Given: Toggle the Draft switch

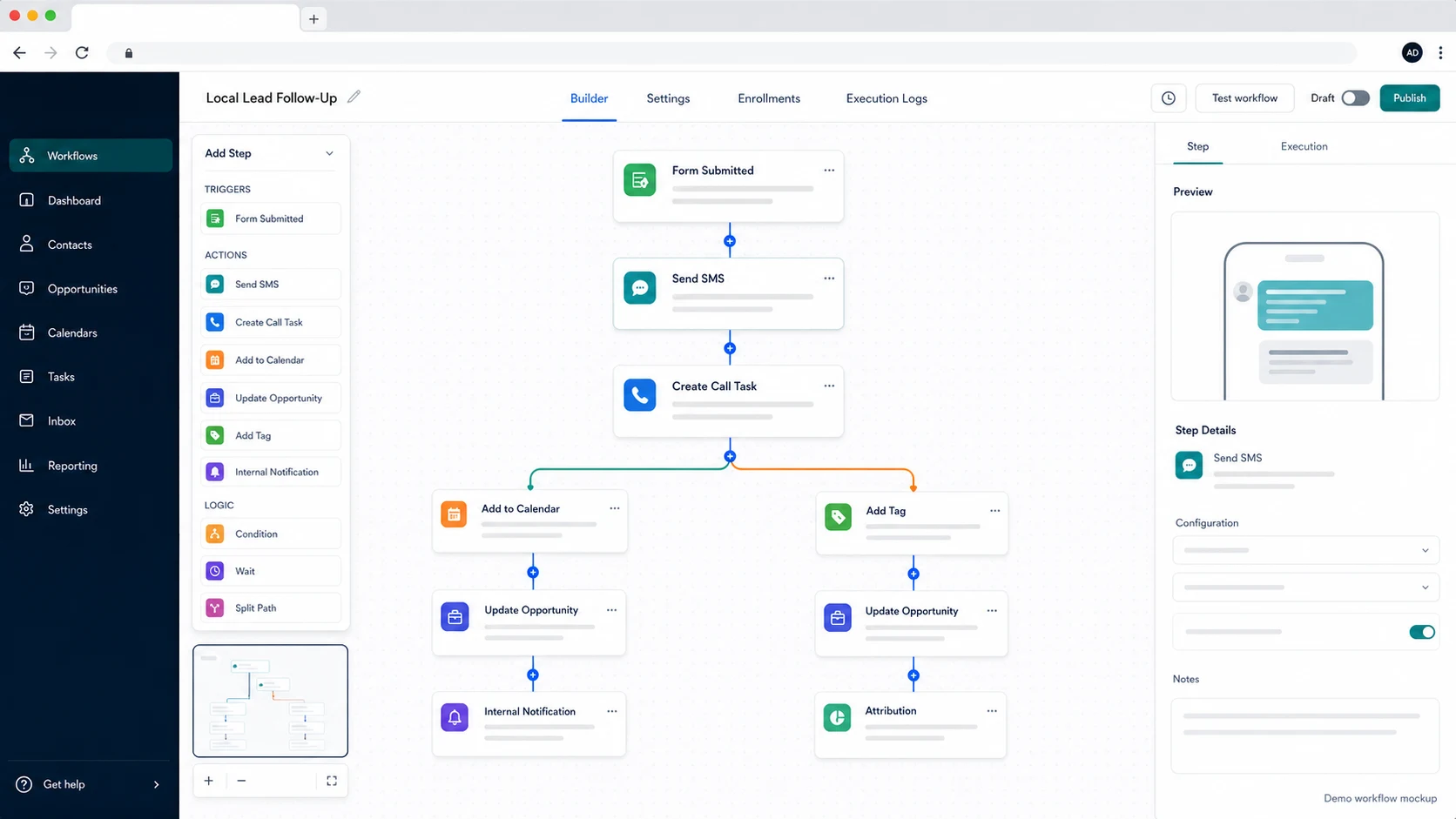Looking at the screenshot, I should click(1355, 98).
